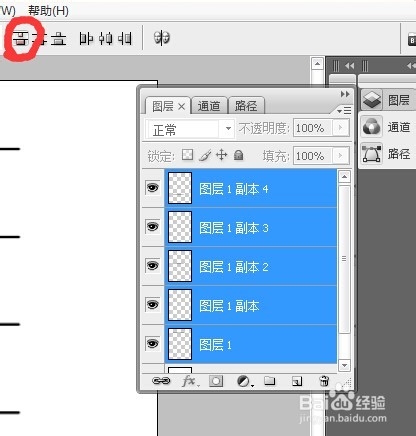Click the distribute horizontal centers icon
The image size is (416, 436).
(106, 39)
